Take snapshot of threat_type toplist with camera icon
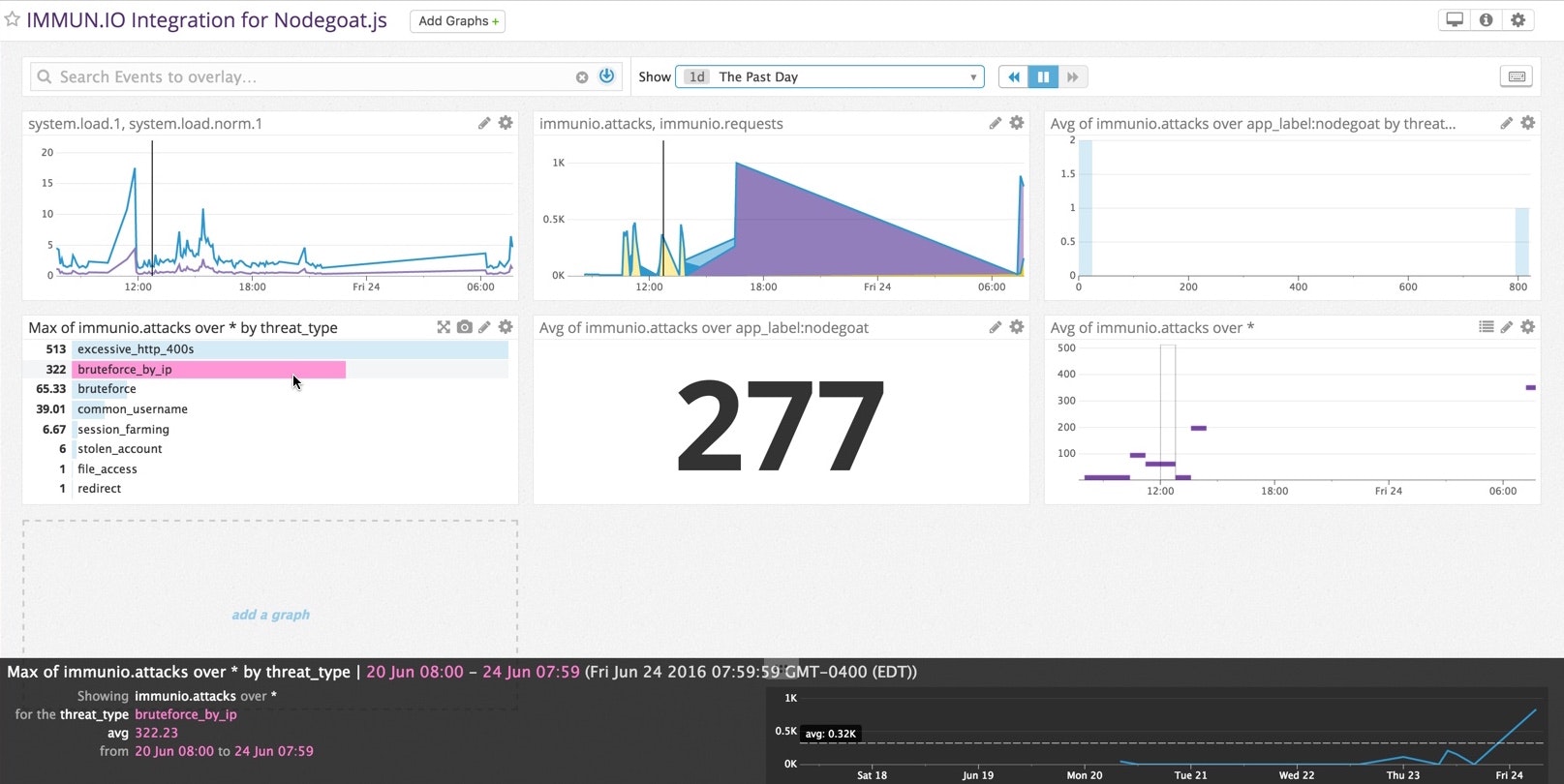The height and width of the screenshot is (784, 1564). tap(465, 327)
